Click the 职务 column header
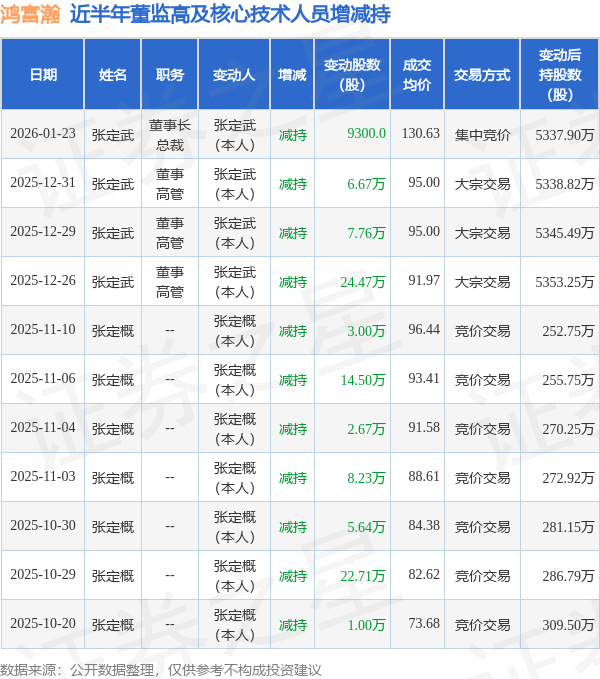 (x=170, y=74)
